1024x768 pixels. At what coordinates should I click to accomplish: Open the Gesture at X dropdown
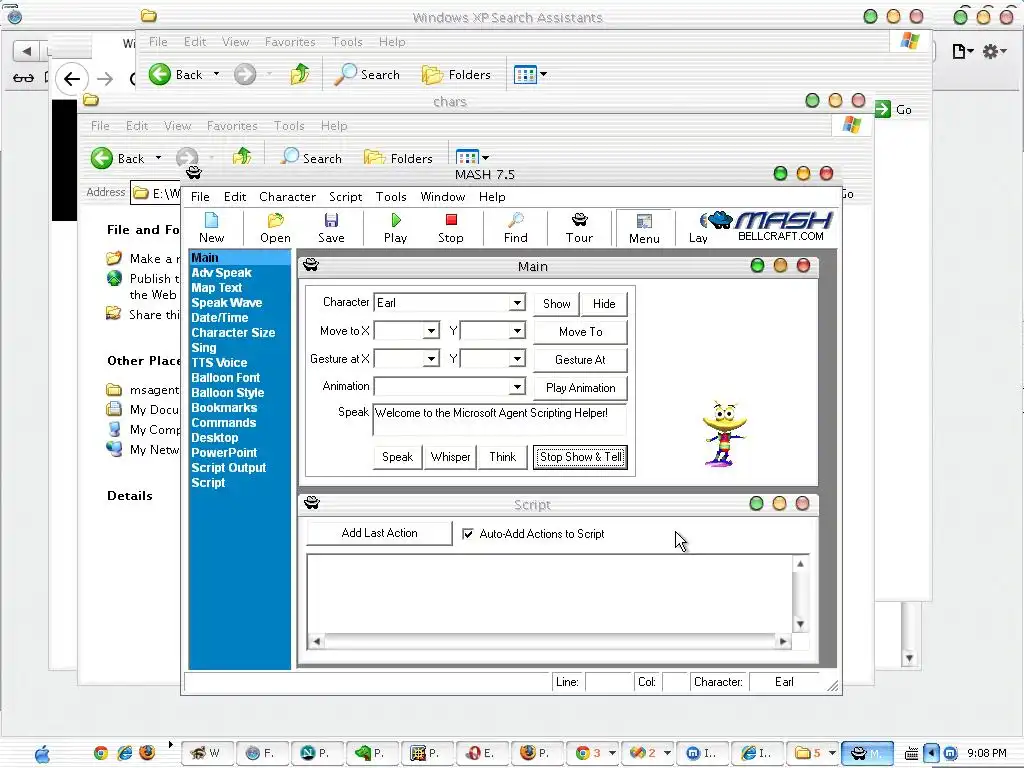[x=431, y=359]
